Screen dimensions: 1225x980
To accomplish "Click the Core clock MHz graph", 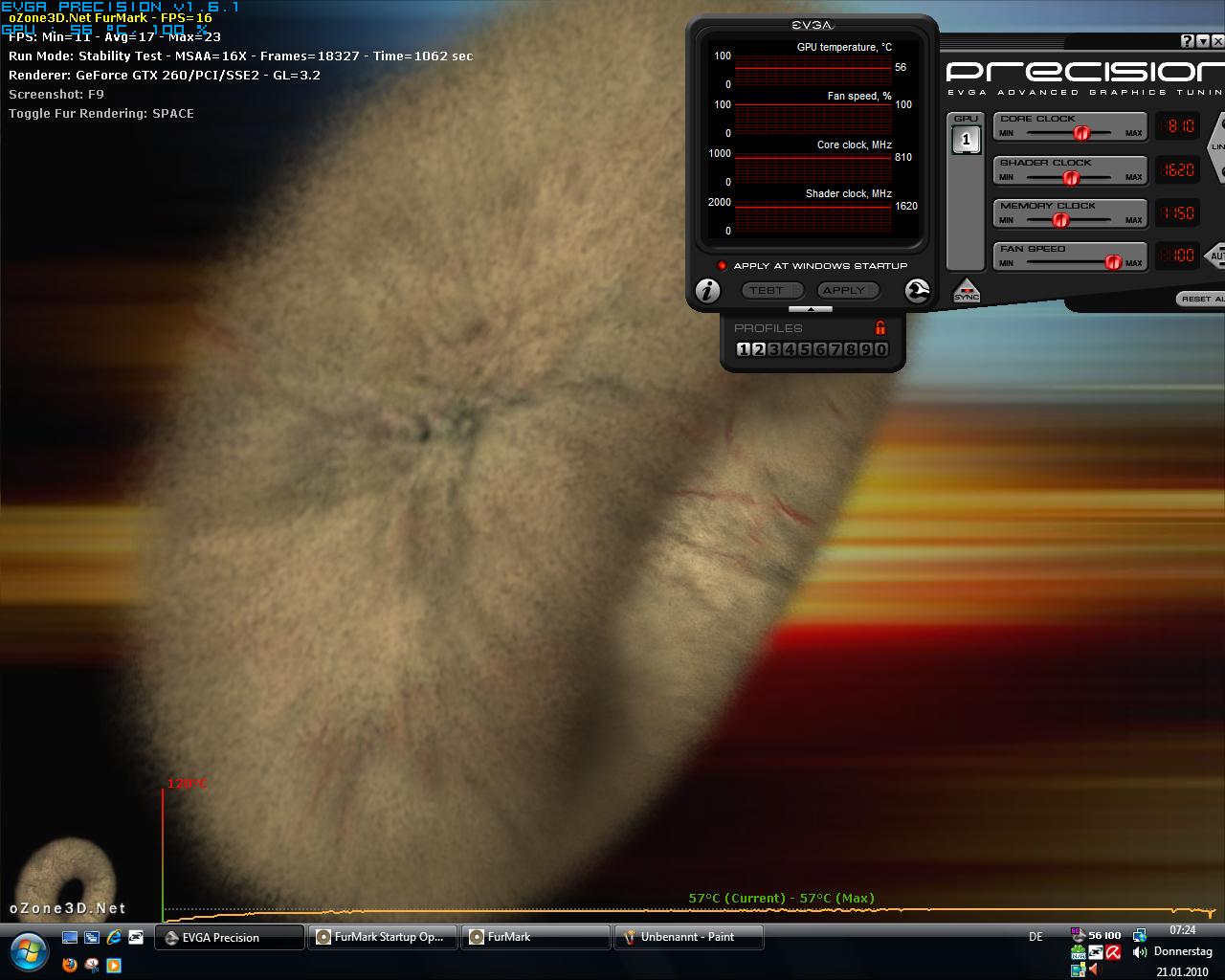I will [x=813, y=167].
